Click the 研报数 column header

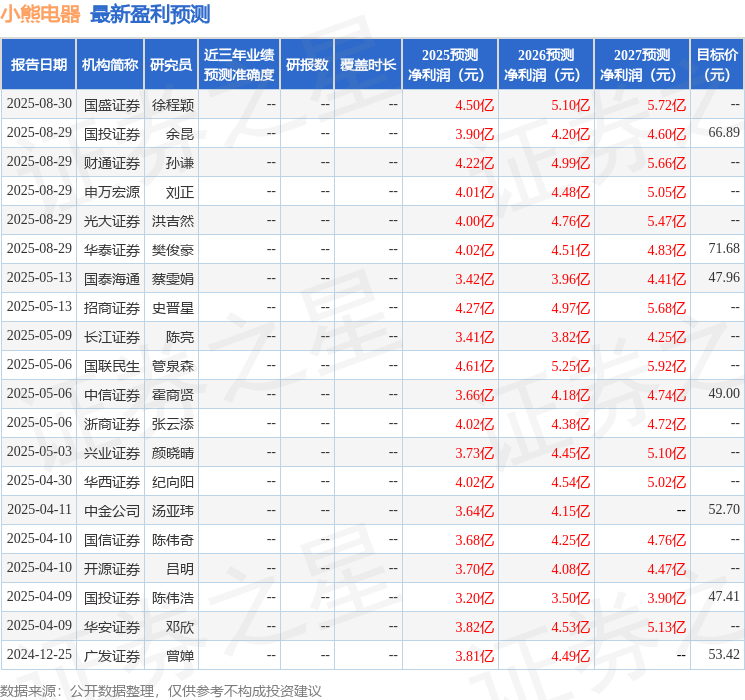(x=306, y=65)
